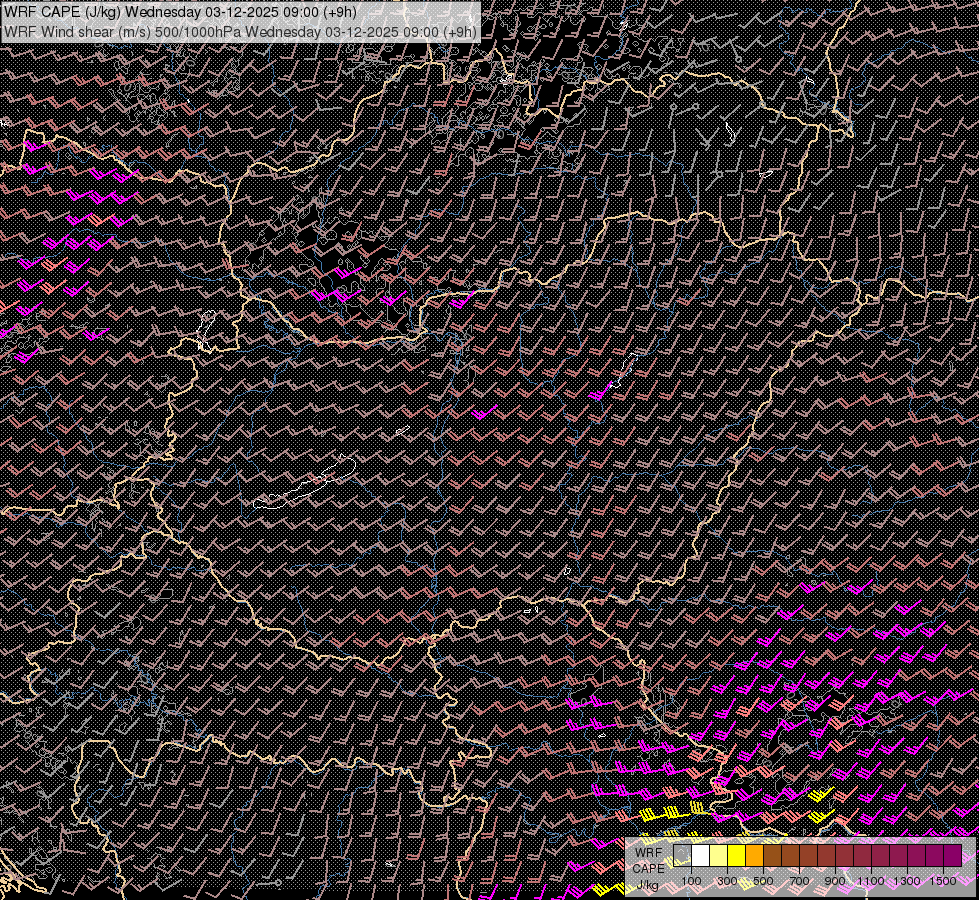Screen dimensions: 979x900
Task: Click the transparent first legend swatch
Action: 682,855
